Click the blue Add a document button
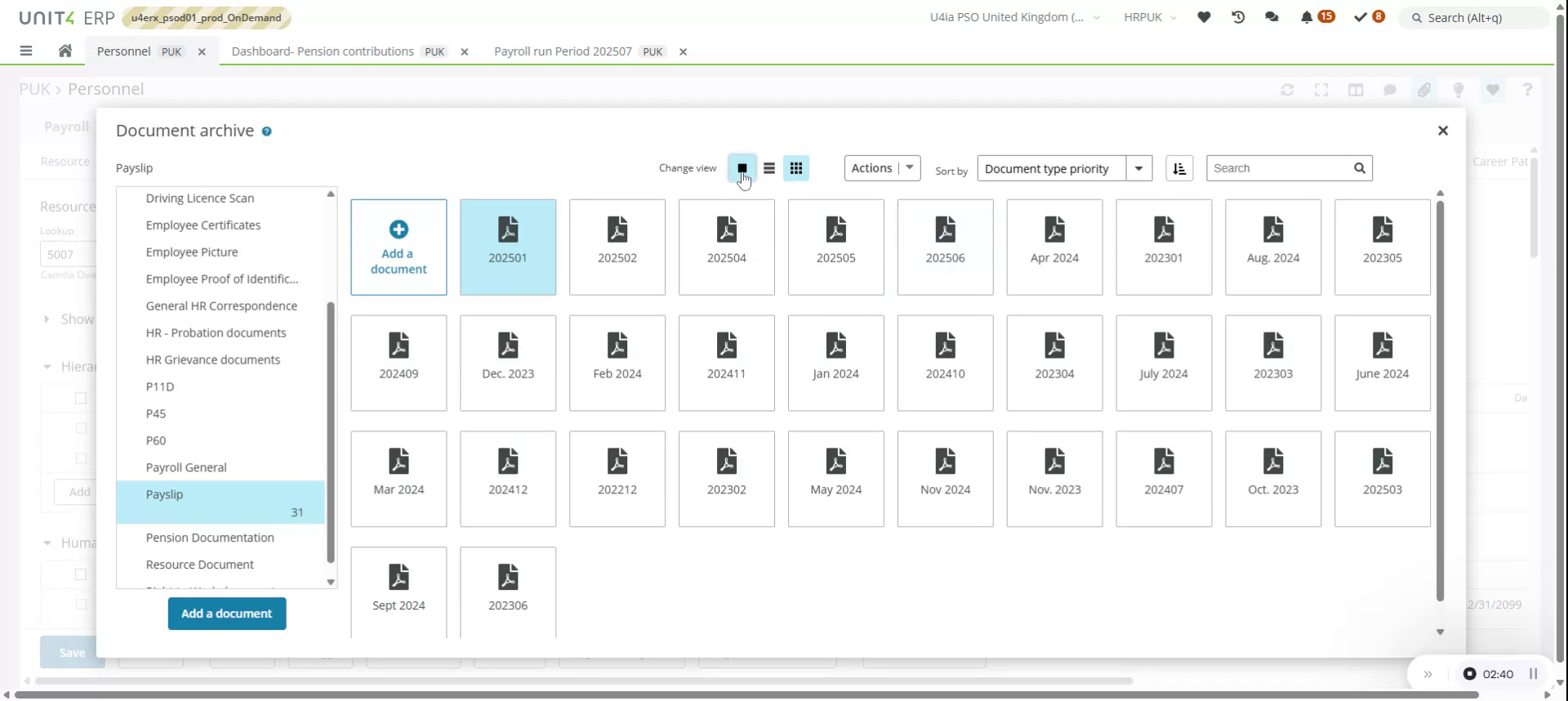Screen dimensions: 1568x701 227,614
